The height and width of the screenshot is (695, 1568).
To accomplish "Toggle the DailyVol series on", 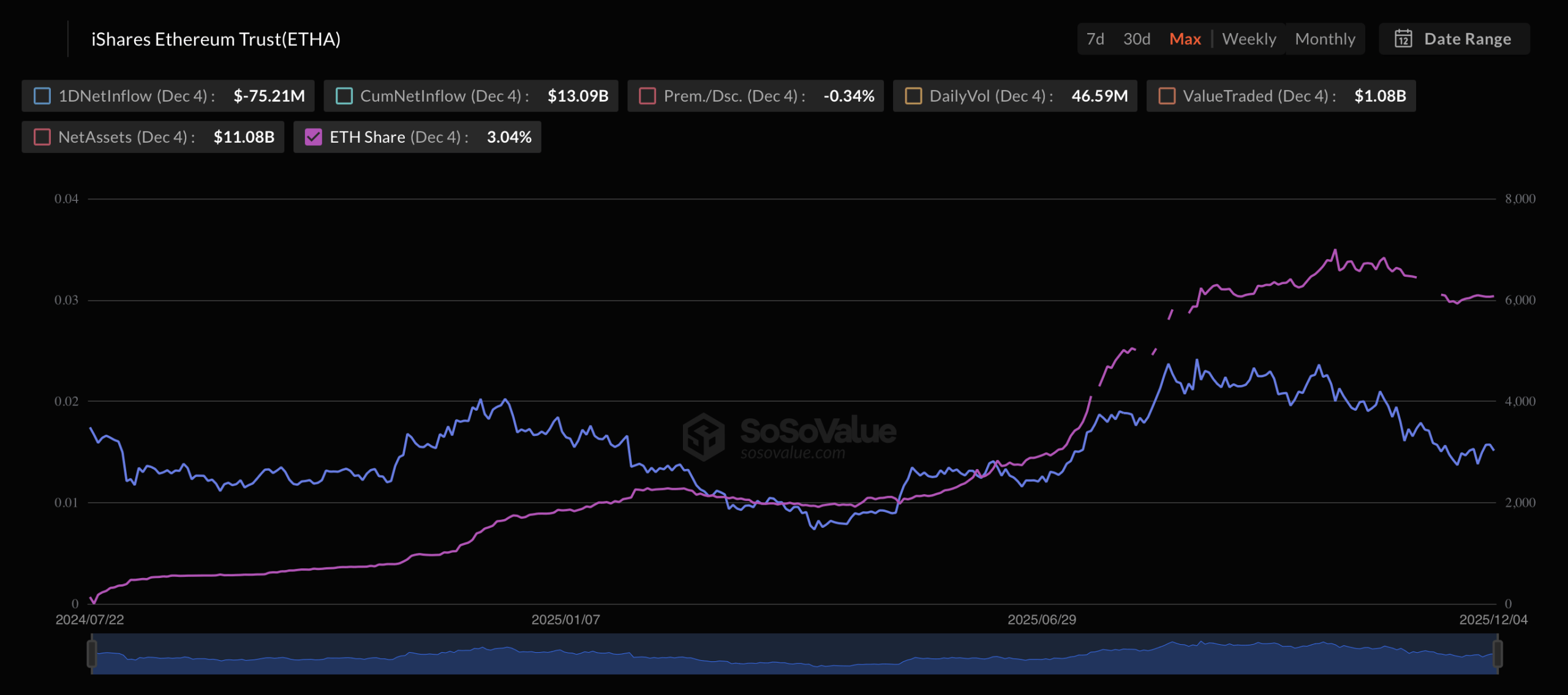I will pos(913,96).
